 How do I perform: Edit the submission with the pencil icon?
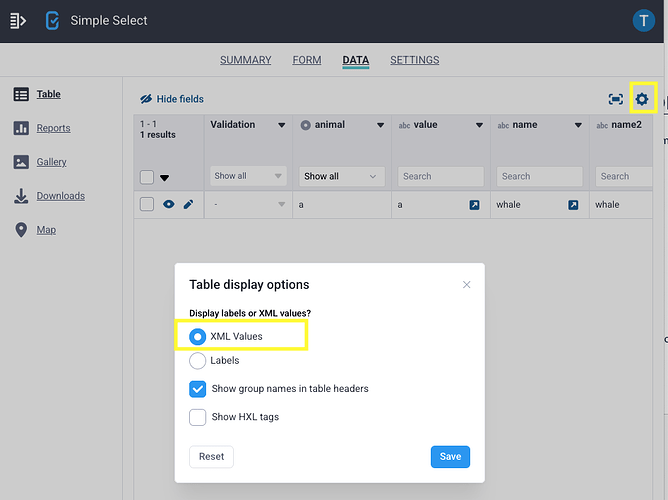(x=188, y=204)
